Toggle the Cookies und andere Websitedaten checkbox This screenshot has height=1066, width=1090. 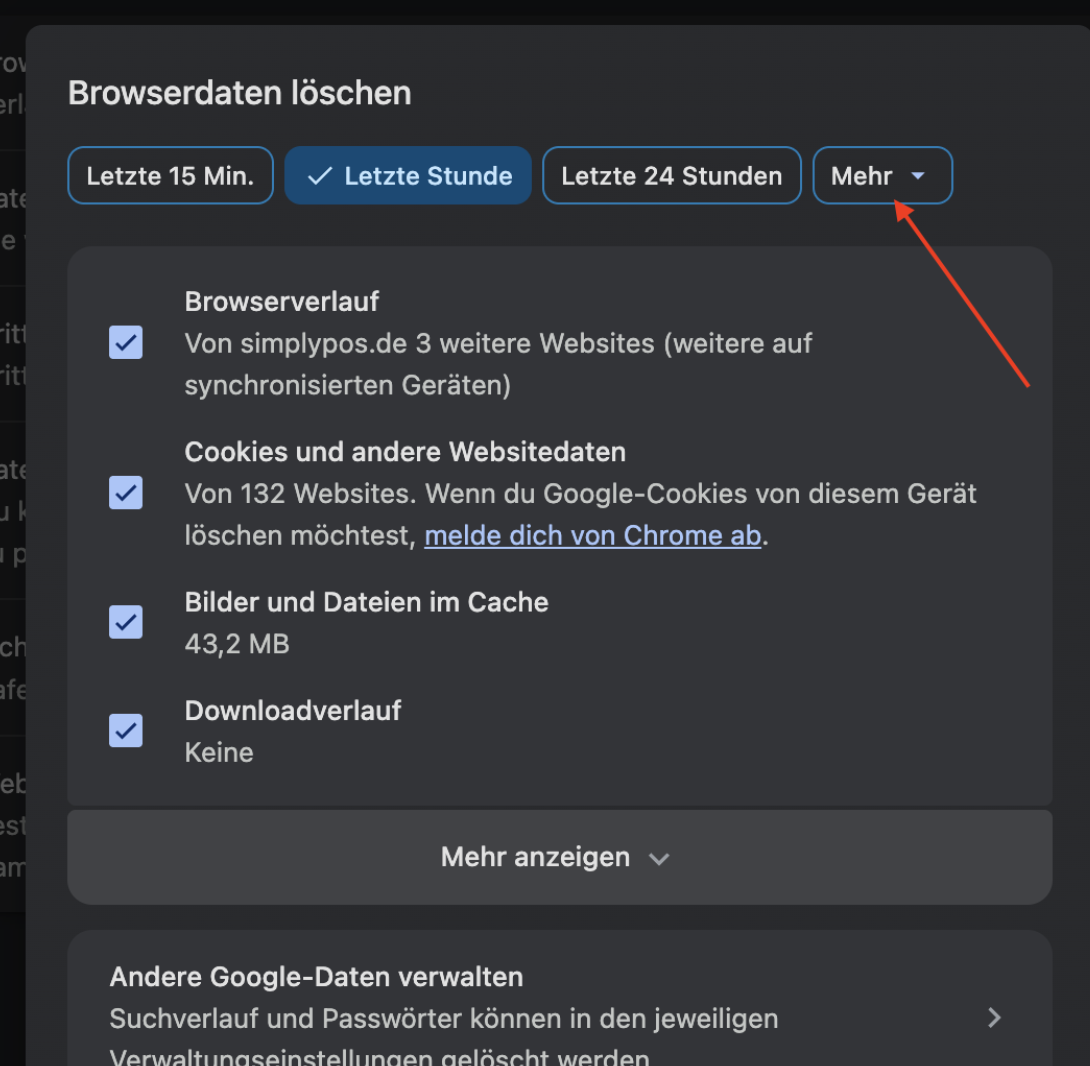[x=126, y=492]
